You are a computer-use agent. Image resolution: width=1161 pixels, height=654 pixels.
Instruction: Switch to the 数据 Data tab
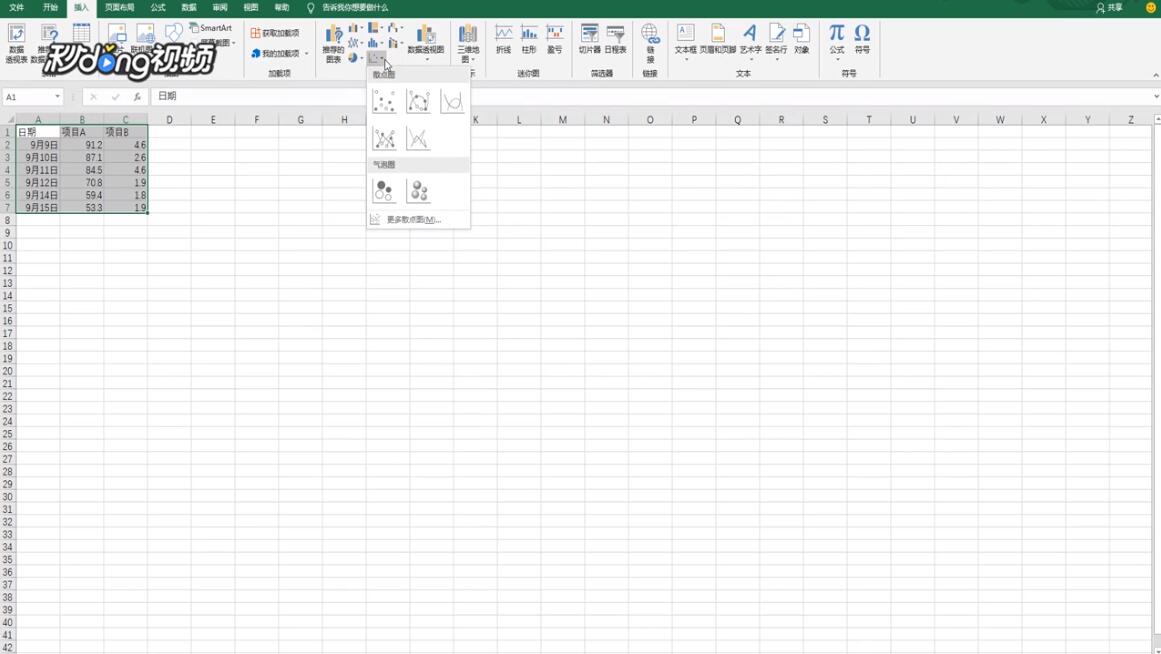(x=189, y=7)
